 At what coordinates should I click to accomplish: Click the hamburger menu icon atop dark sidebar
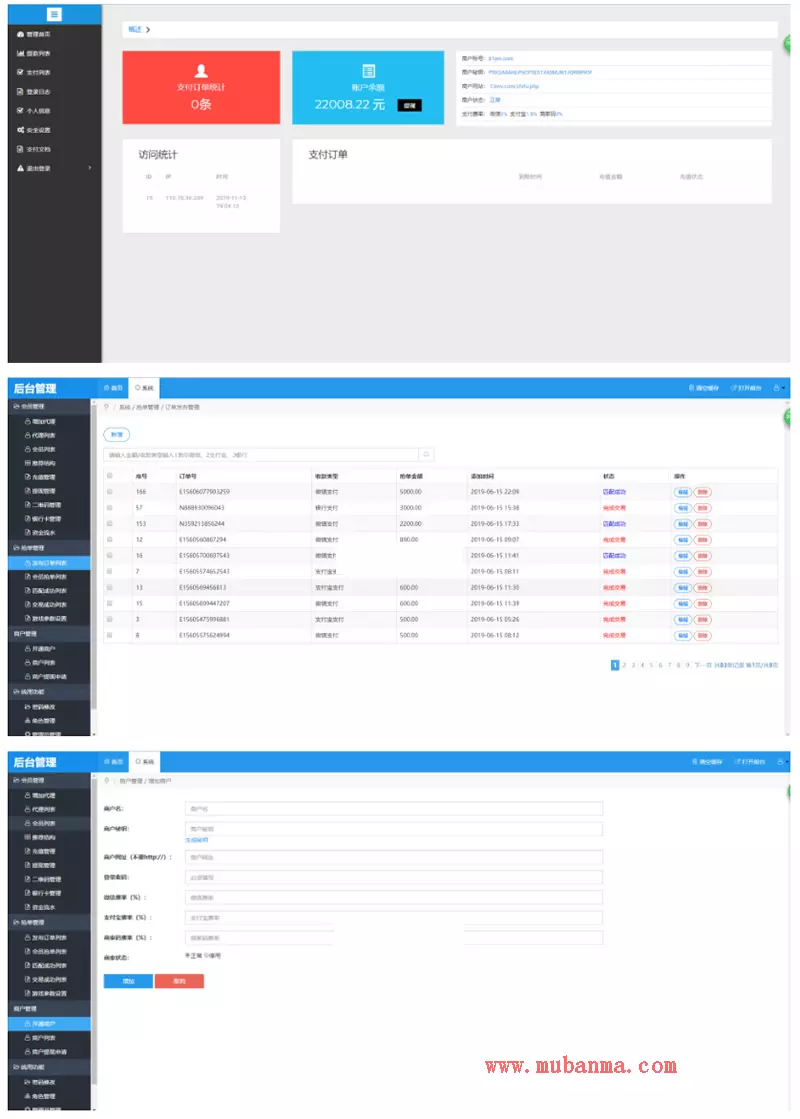54,14
